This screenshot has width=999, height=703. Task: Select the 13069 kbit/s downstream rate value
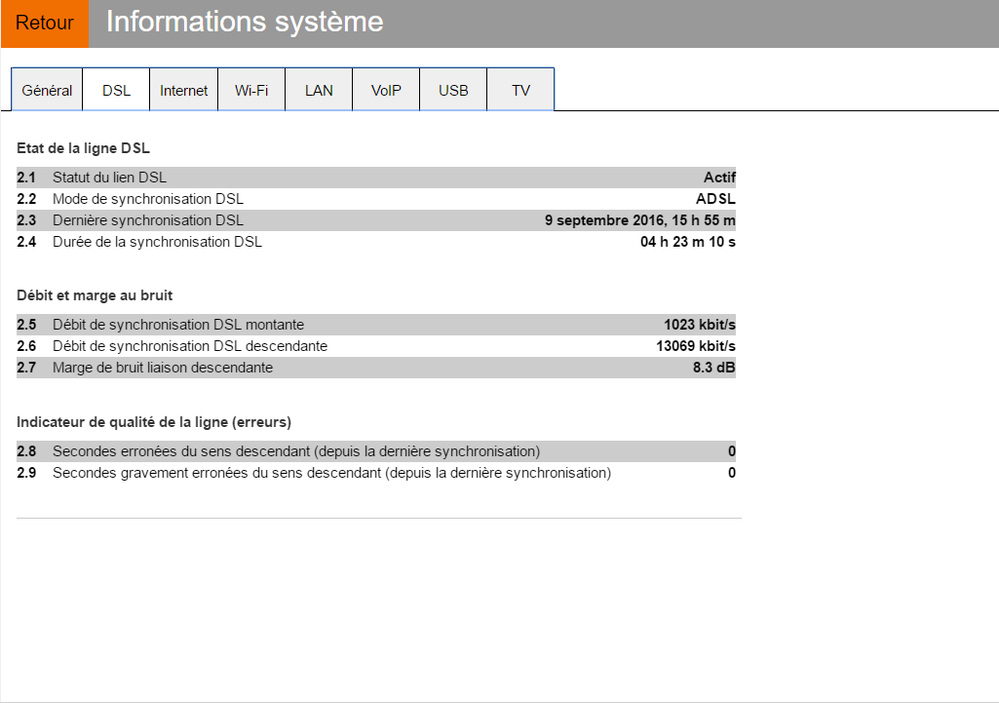tap(695, 346)
